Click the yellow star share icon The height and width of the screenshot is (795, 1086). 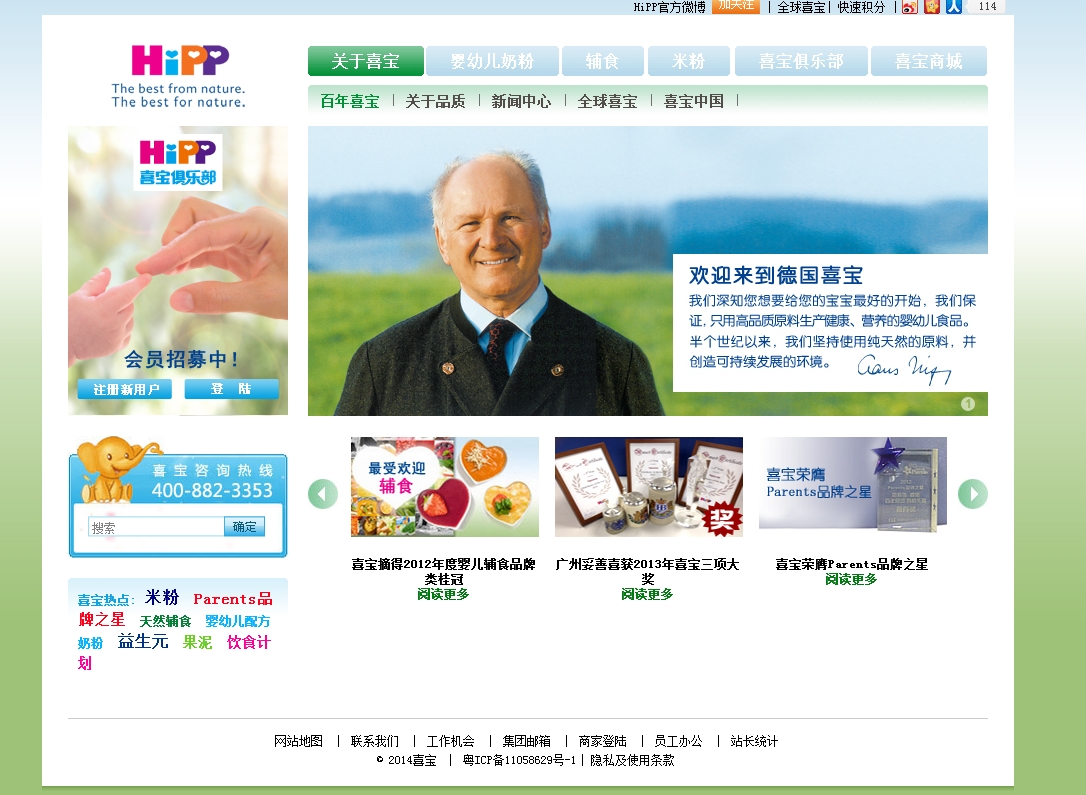[x=932, y=7]
